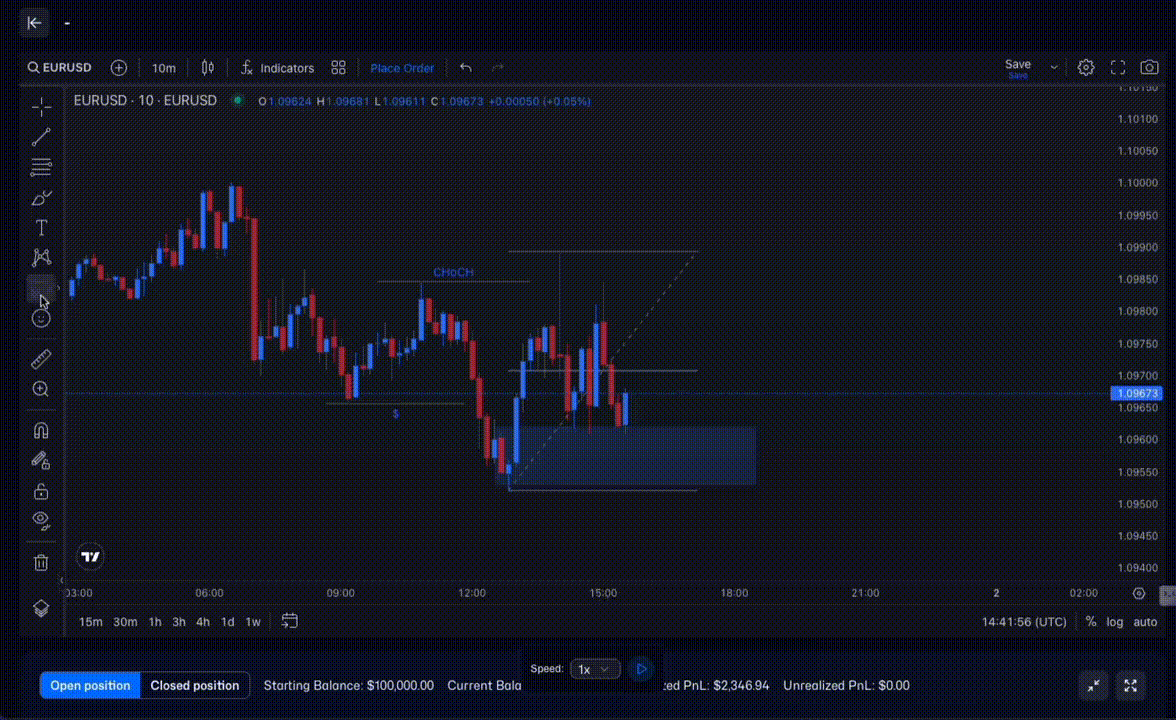Expand the playback Speed 1x dropdown

[x=595, y=669]
